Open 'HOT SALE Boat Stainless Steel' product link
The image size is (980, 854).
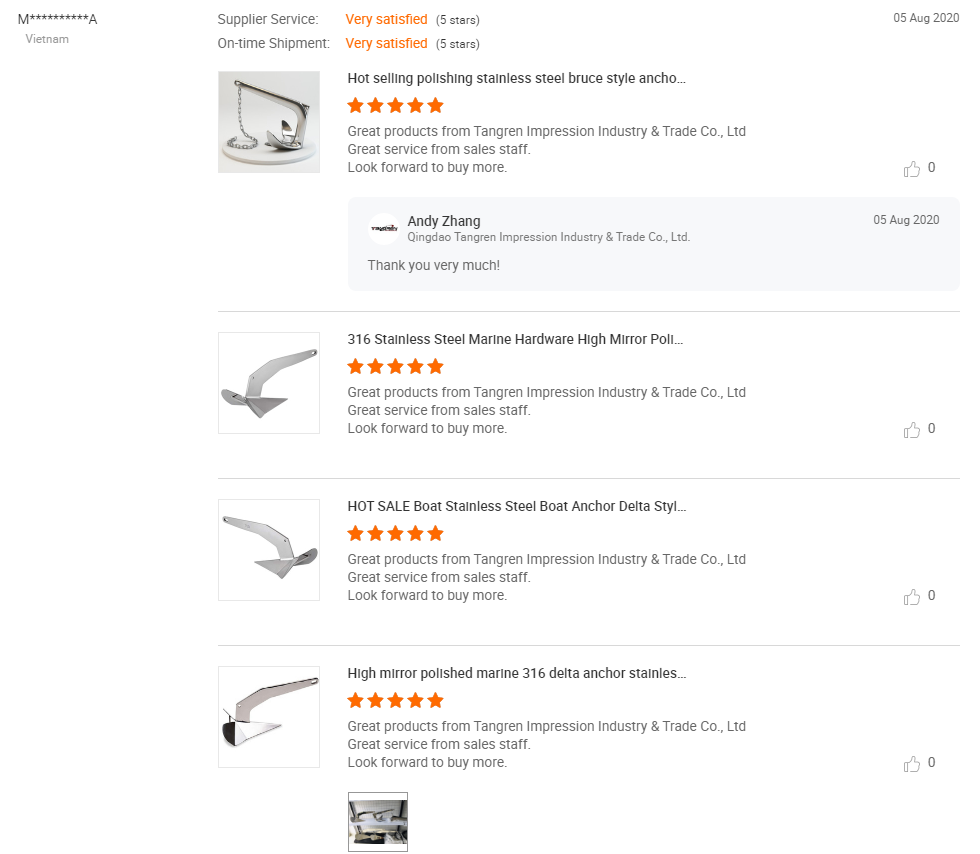[516, 506]
